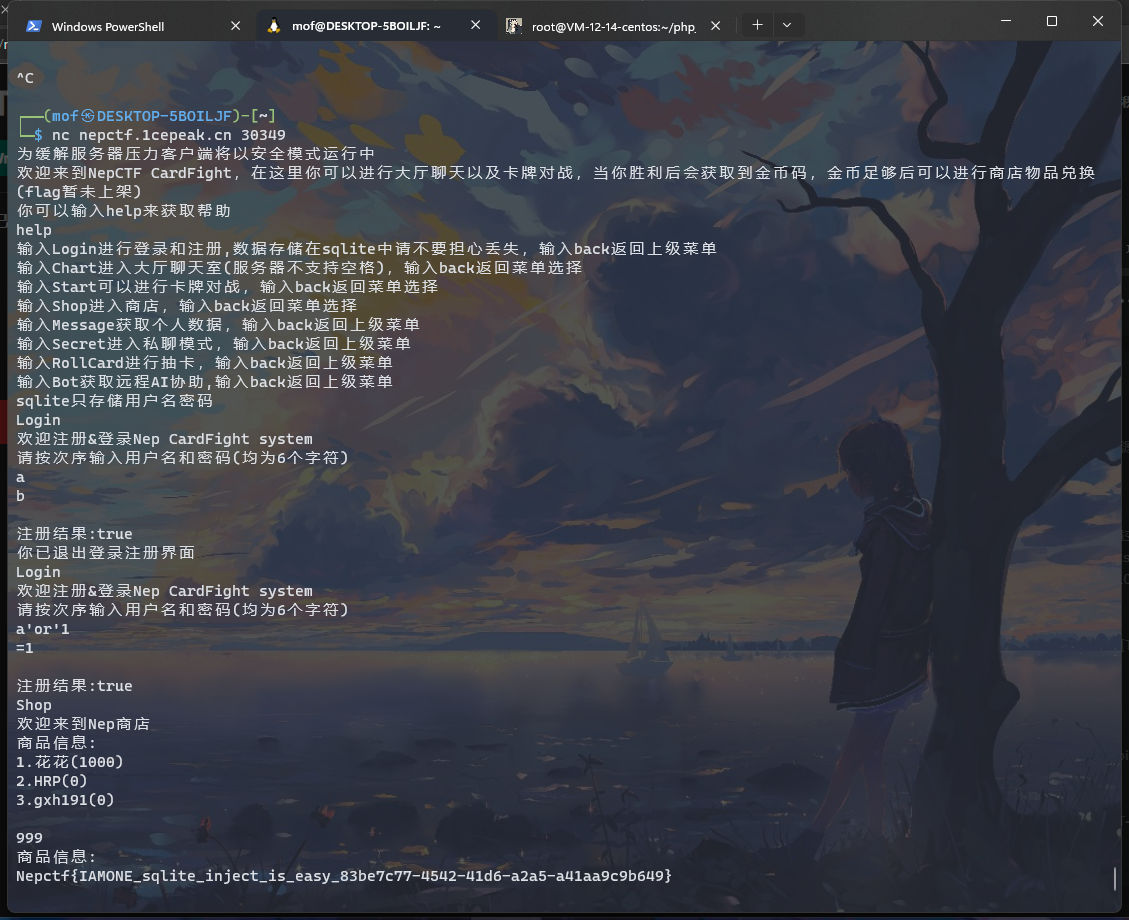This screenshot has height=920, width=1129.
Task: Click the '你可以输入help来获取帮助' line
Action: click(123, 210)
